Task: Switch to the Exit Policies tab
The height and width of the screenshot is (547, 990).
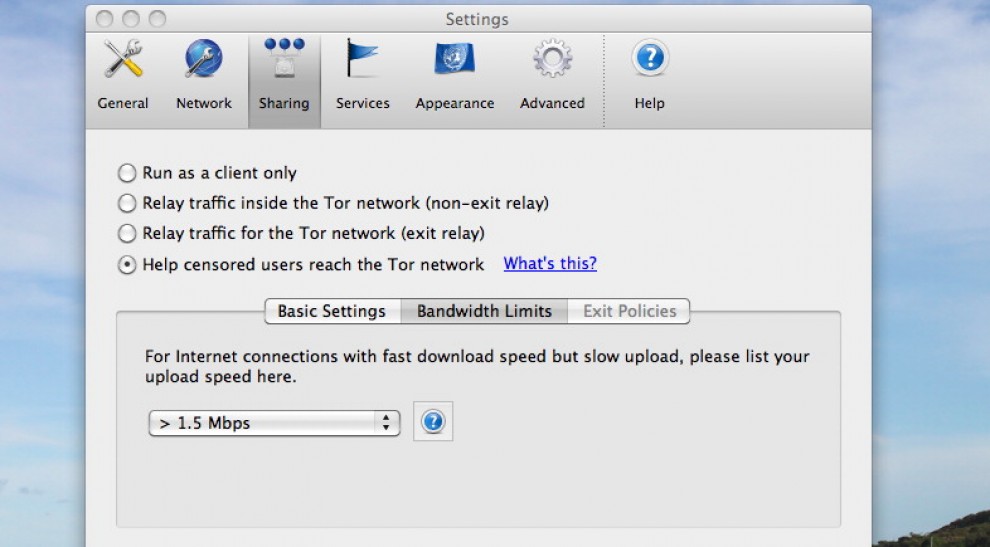Action: 629,311
